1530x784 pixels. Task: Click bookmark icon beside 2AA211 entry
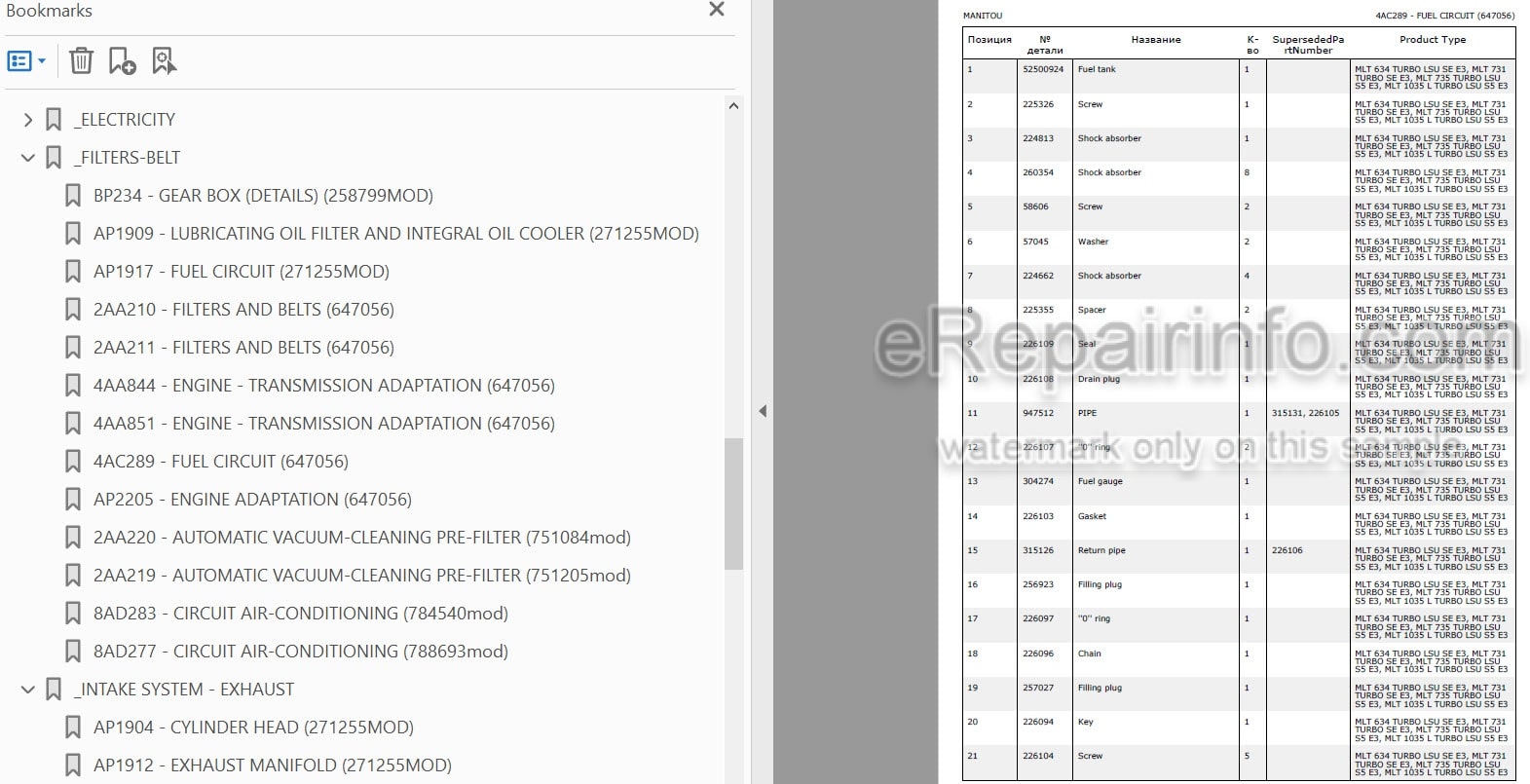point(73,348)
